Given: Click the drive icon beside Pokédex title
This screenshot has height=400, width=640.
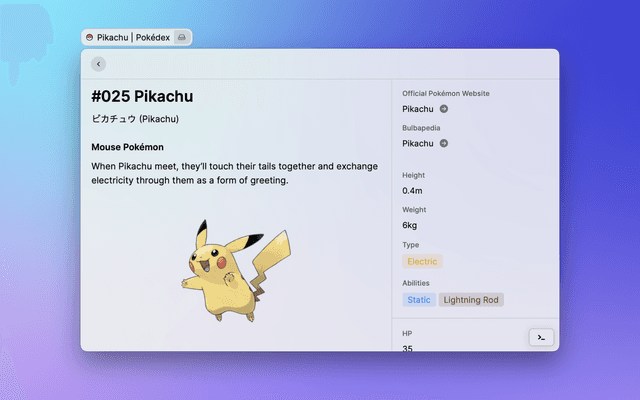Looking at the screenshot, I should pos(181,37).
